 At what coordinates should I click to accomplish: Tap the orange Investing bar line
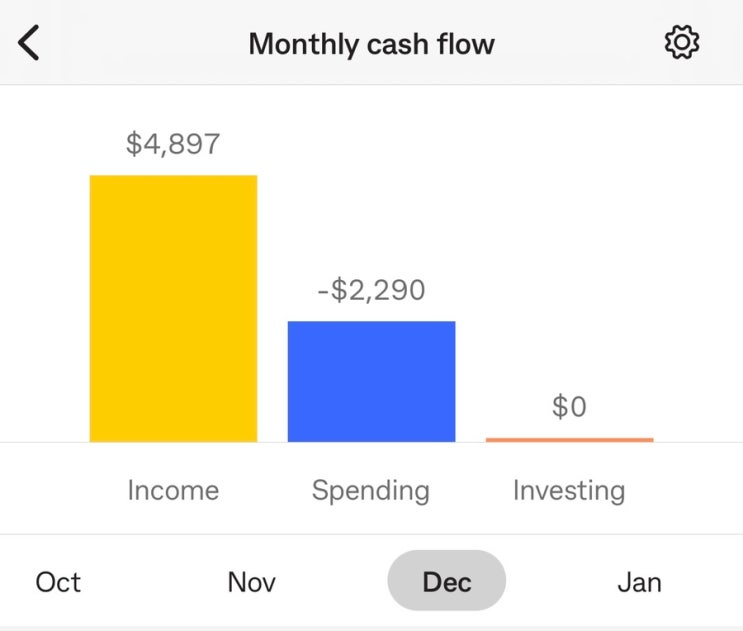point(569,439)
